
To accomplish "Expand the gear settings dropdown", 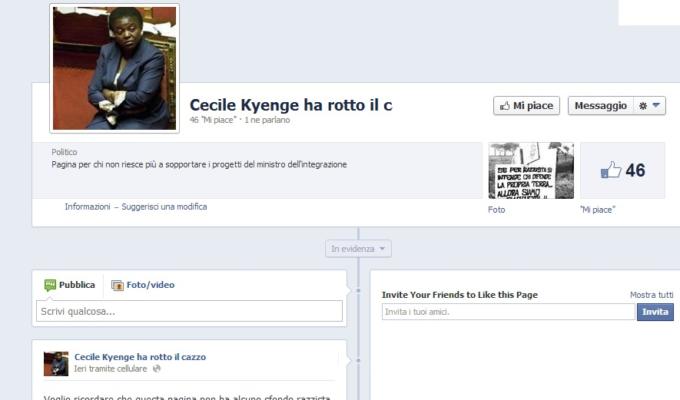I will point(650,105).
